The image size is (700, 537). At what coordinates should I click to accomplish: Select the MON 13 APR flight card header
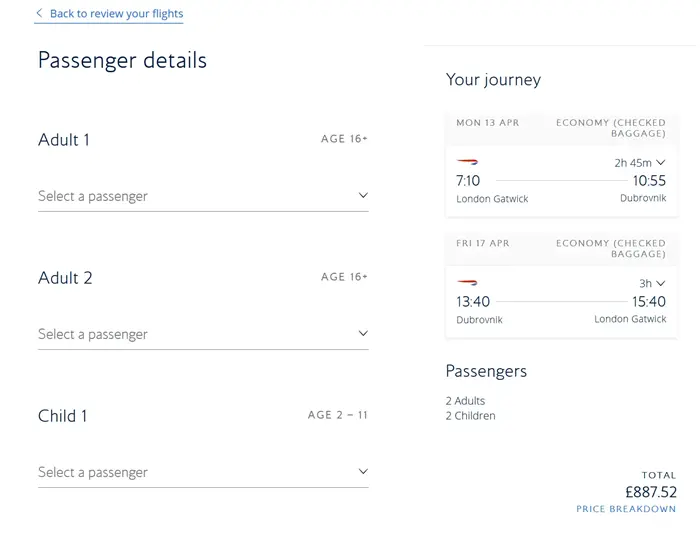pos(561,128)
